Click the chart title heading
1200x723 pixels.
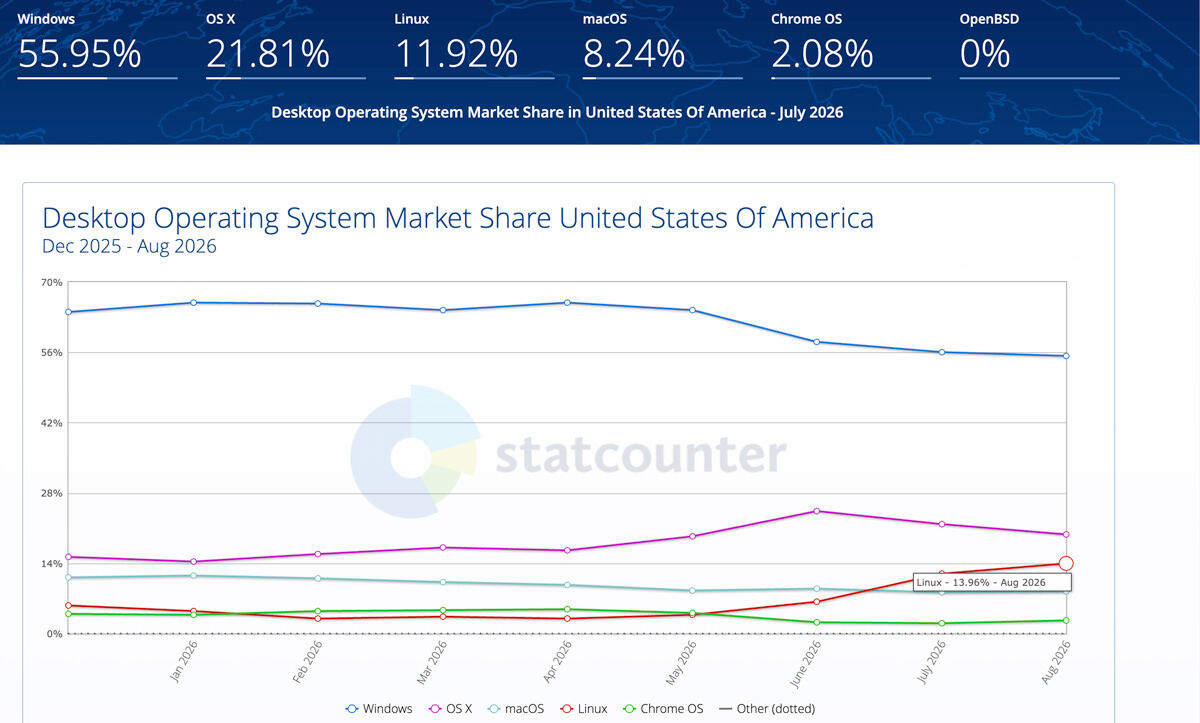tap(458, 218)
